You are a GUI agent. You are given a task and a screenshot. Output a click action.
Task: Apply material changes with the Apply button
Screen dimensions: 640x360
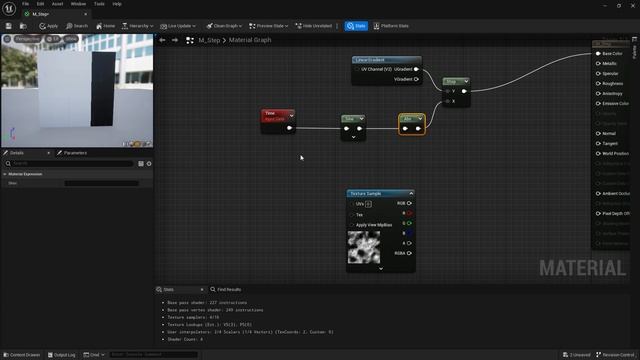click(49, 26)
